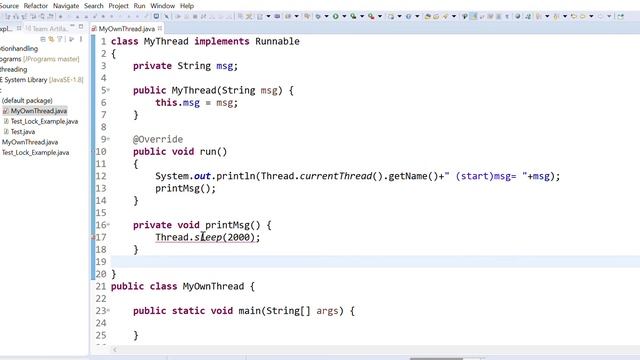Screen dimensions: 640x360
Task: Open the Source menu
Action: tap(9, 6)
